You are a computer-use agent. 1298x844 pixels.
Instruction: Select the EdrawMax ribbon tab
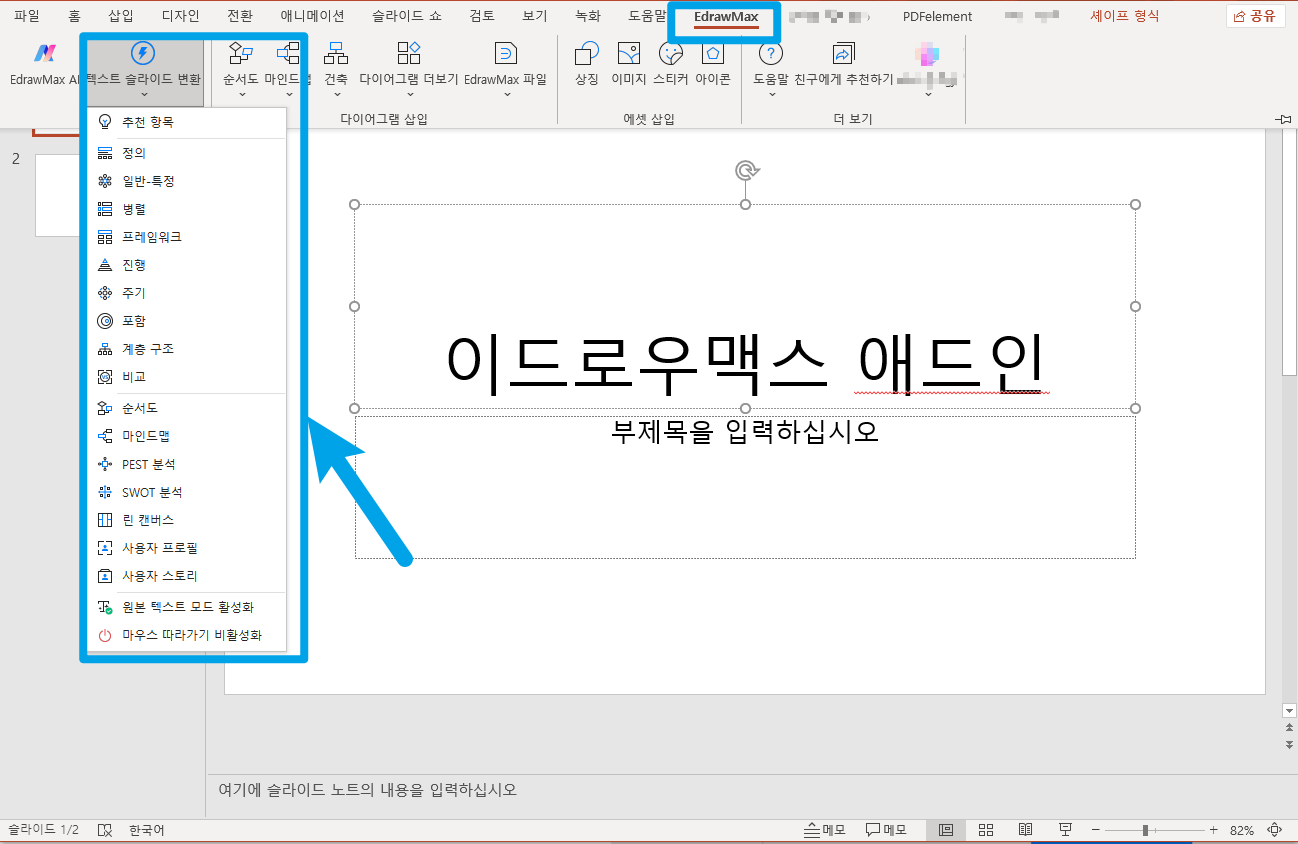pyautogui.click(x=726, y=17)
